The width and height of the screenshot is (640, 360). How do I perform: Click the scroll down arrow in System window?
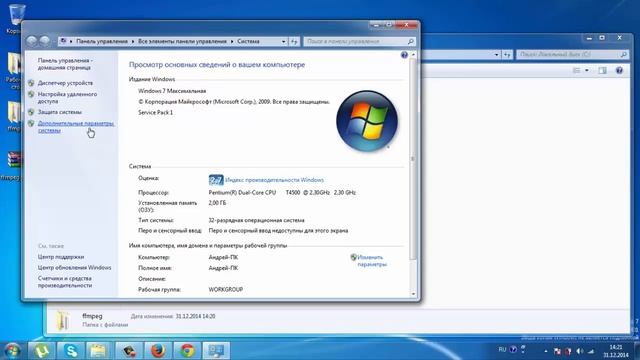413,294
